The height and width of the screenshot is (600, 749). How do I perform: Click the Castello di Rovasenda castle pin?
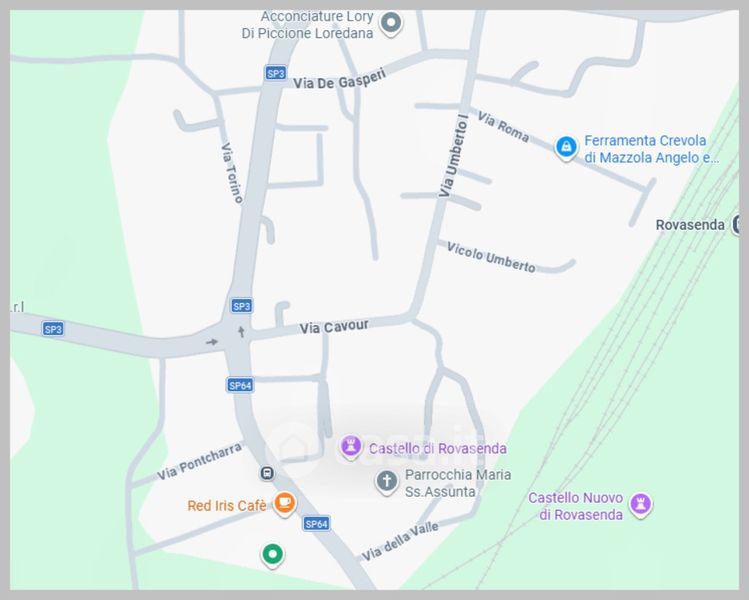pyautogui.click(x=351, y=448)
